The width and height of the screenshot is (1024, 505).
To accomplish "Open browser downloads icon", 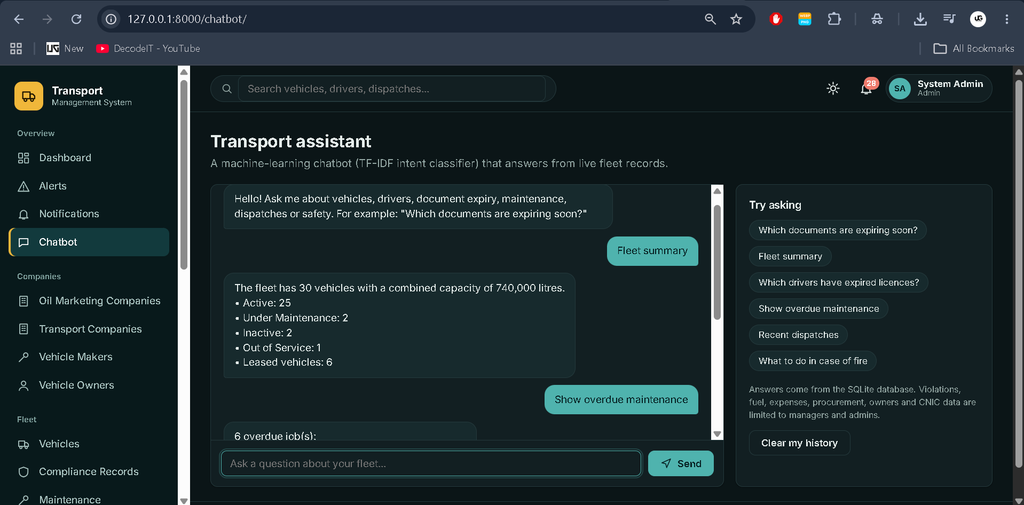I will (x=920, y=19).
